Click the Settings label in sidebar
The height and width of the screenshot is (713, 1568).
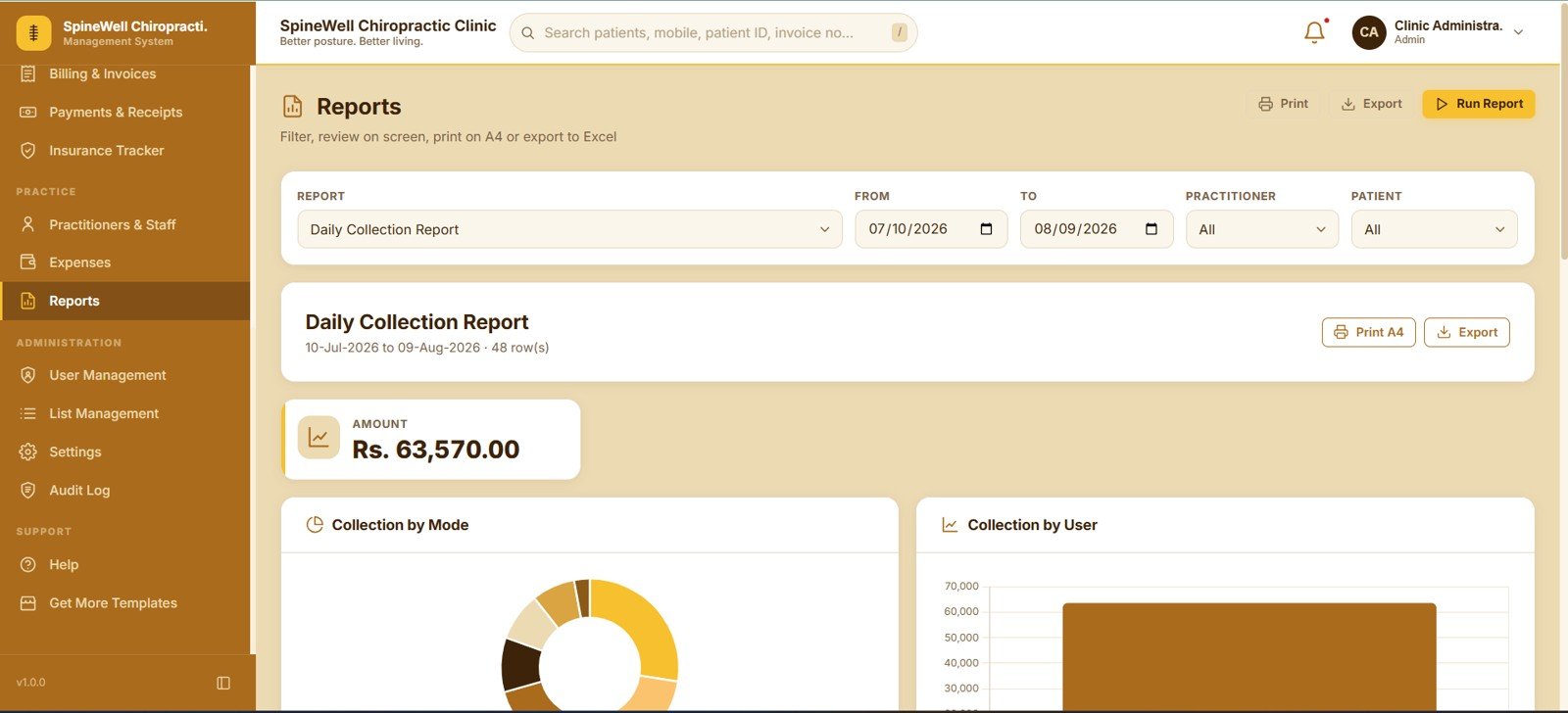pos(75,452)
